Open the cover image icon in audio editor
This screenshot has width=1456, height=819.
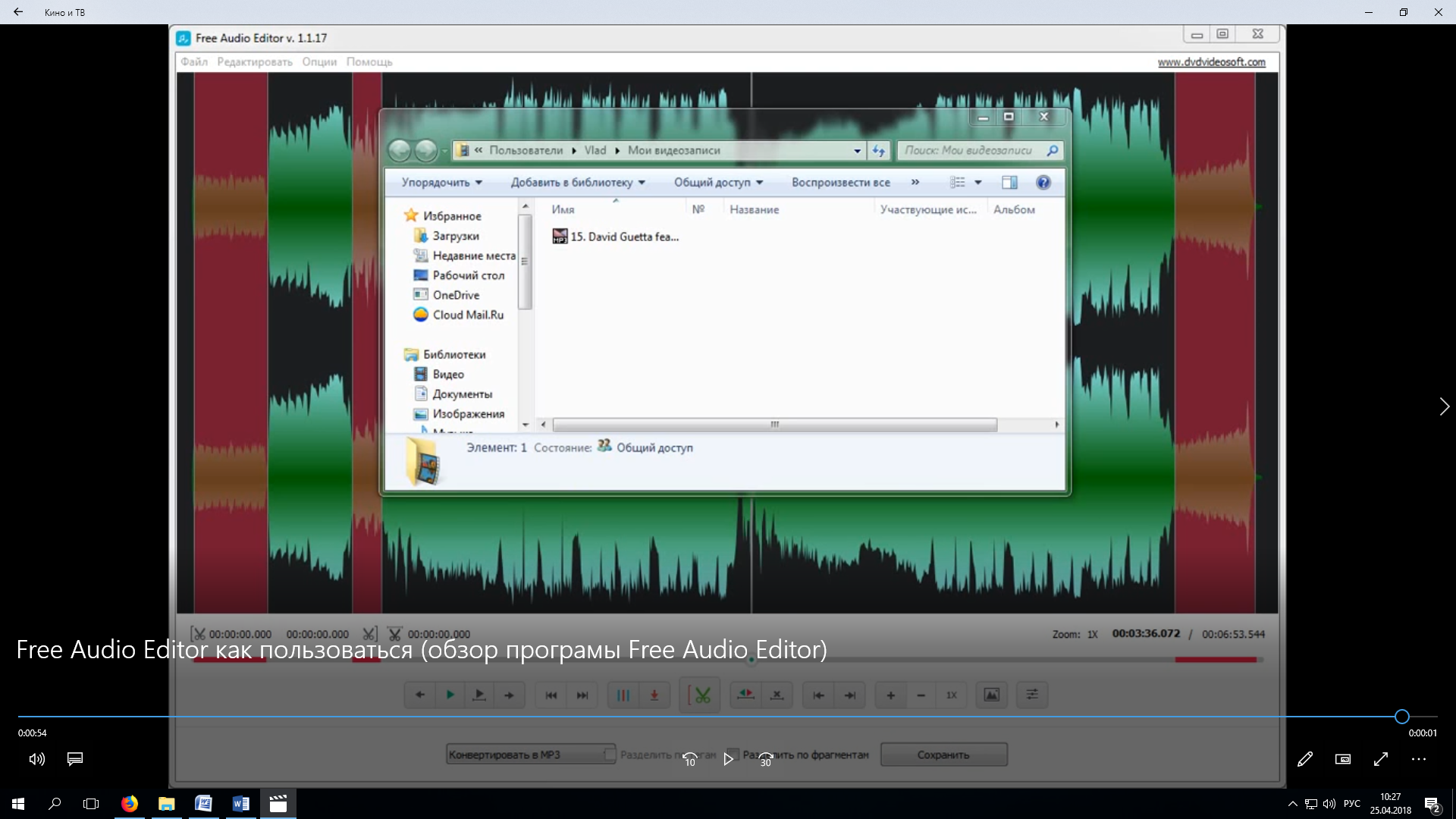(992, 695)
